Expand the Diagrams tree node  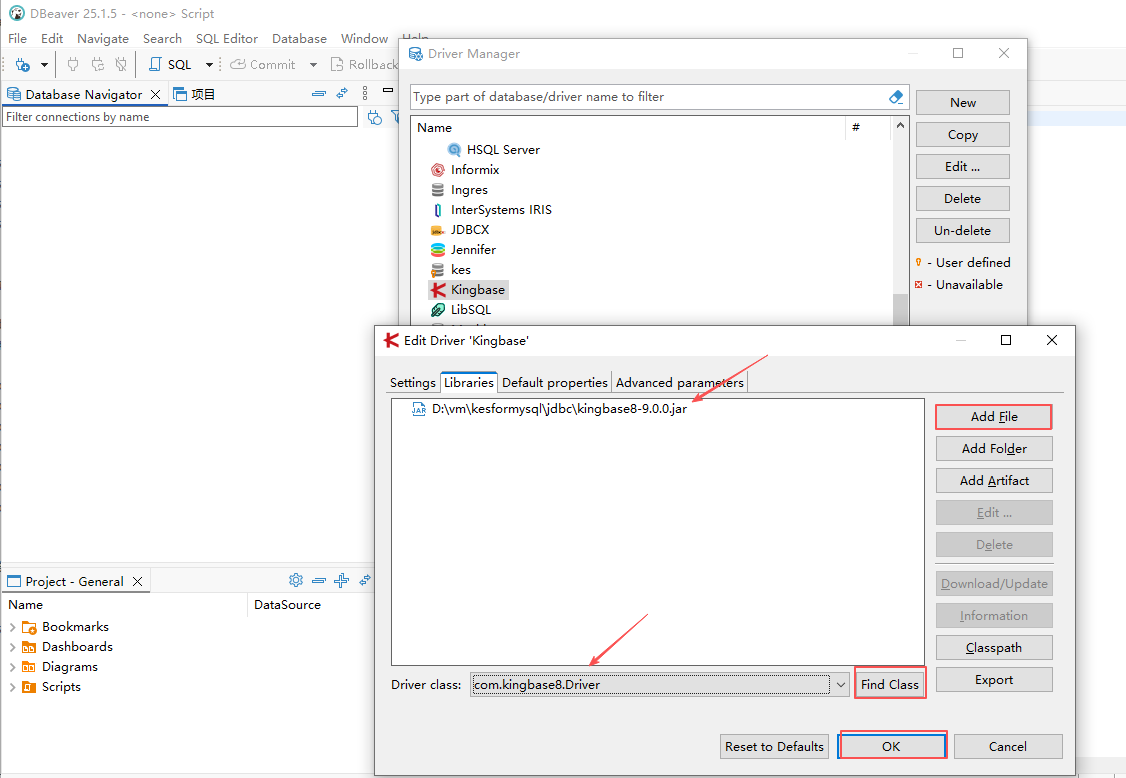[12, 667]
